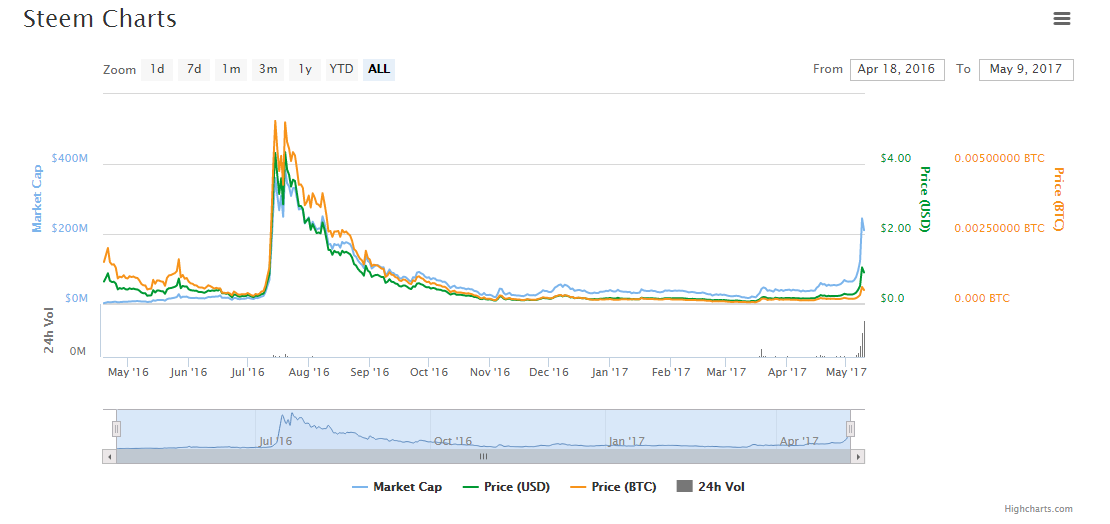Toggle the Price (BTC) series in legend
1110x524 pixels.
[x=613, y=486]
